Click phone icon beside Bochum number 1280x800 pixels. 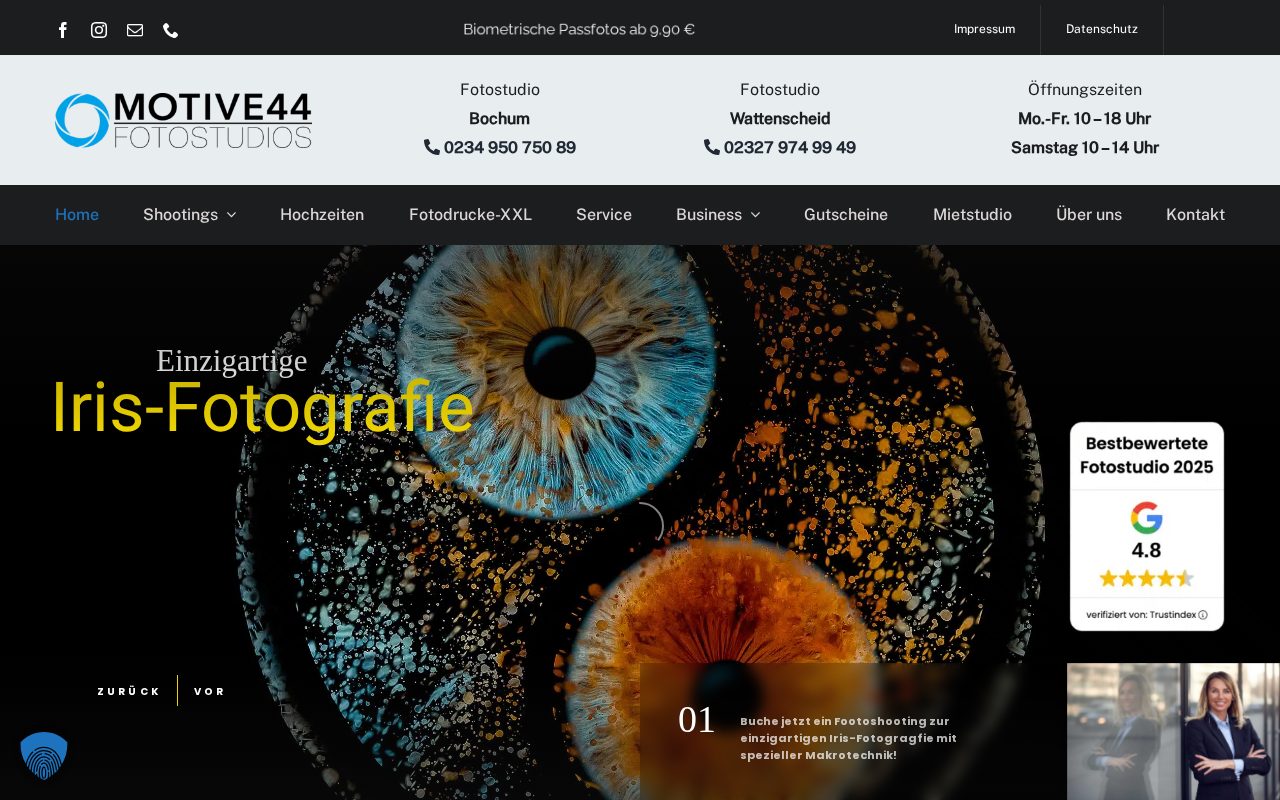click(432, 147)
